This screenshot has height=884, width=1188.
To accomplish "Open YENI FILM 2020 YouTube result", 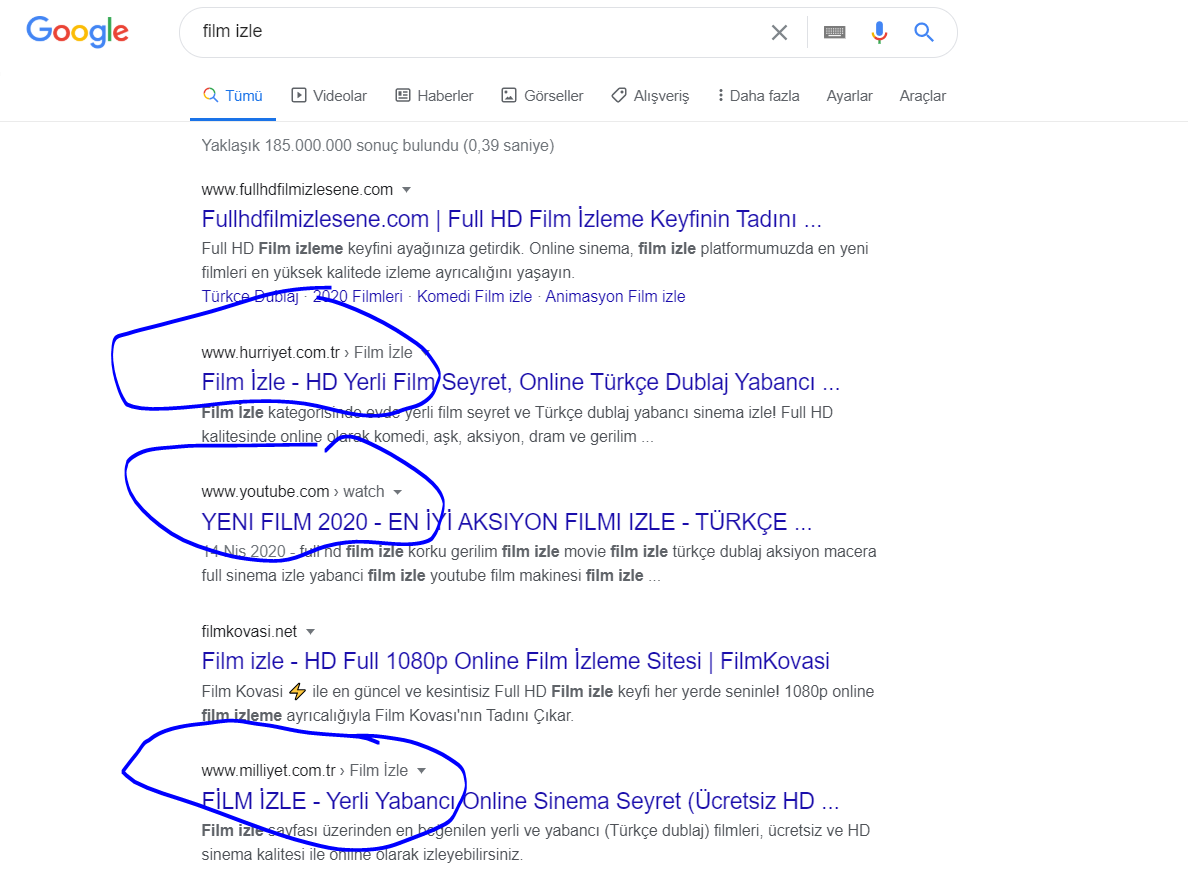I will tap(506, 522).
